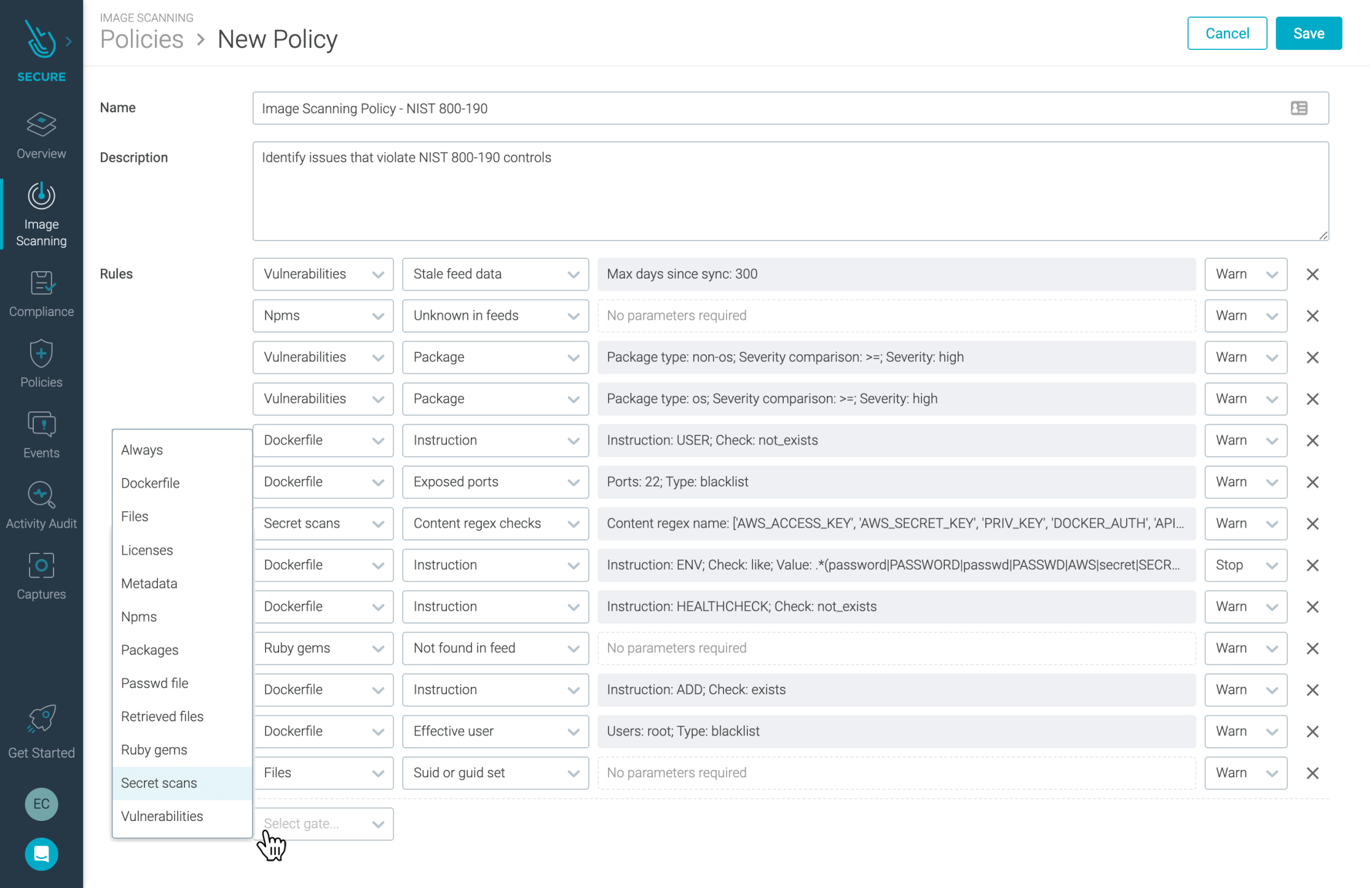Select Packages in the gate list

pyautogui.click(x=182, y=650)
